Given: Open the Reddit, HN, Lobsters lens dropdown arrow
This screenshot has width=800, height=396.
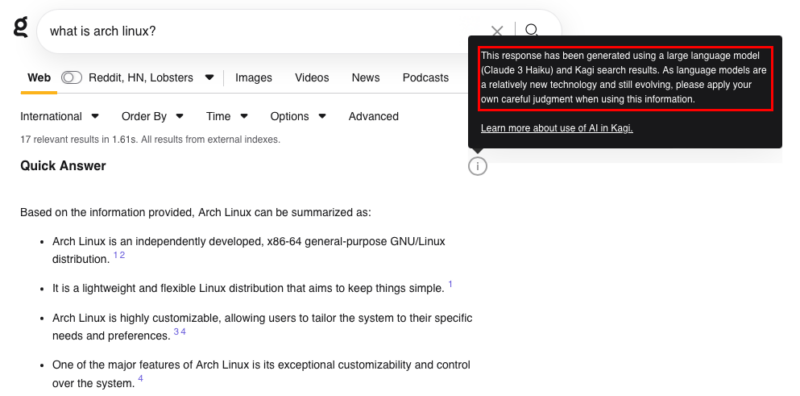Looking at the screenshot, I should (209, 78).
